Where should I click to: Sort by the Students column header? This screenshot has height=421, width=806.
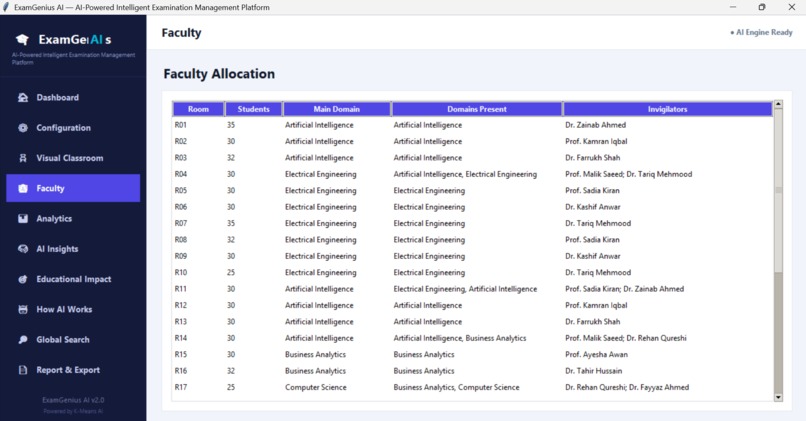253,109
